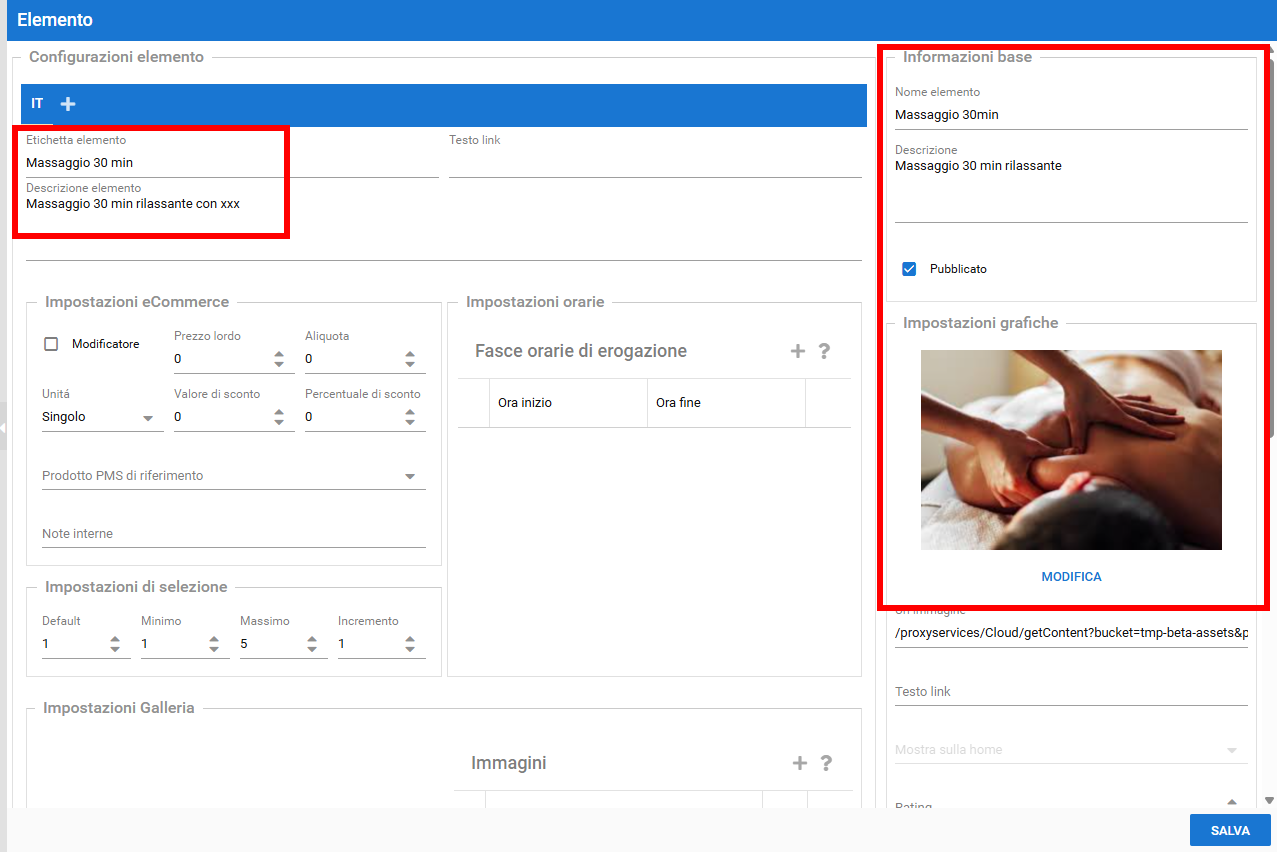
Task: Click the Note interne field
Action: (233, 534)
